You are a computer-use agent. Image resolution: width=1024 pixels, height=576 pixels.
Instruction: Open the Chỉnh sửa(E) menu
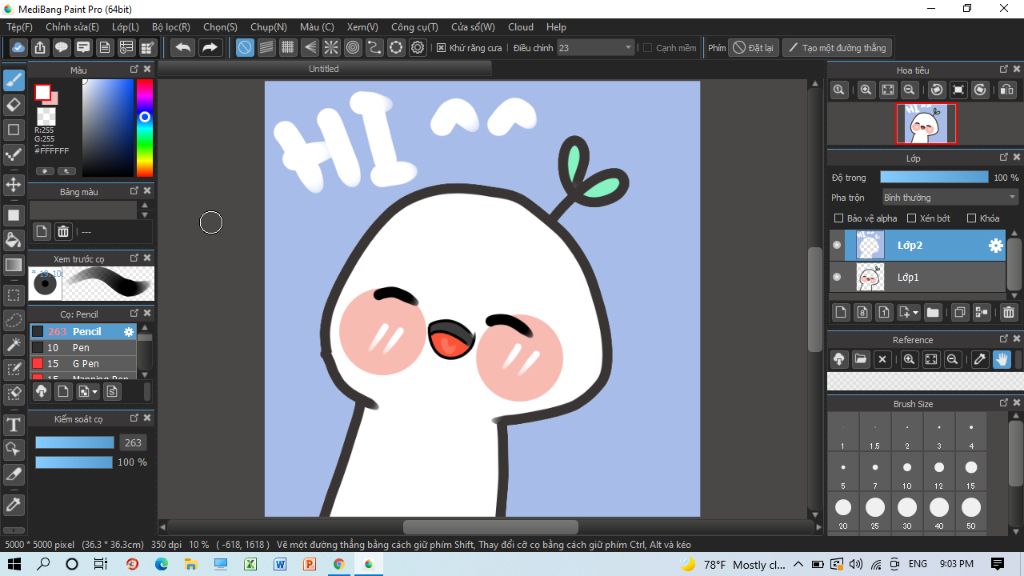(72, 27)
